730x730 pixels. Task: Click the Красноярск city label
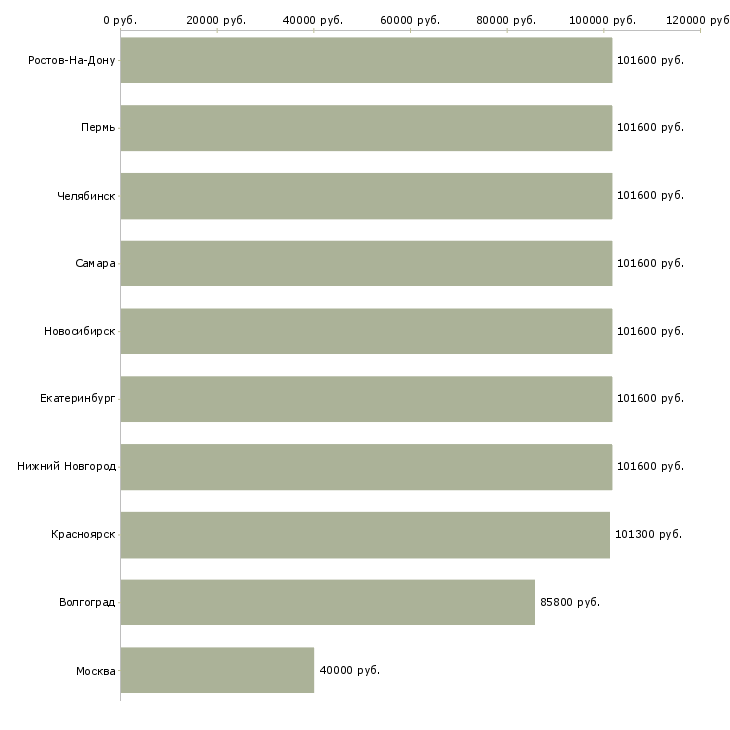(x=83, y=534)
